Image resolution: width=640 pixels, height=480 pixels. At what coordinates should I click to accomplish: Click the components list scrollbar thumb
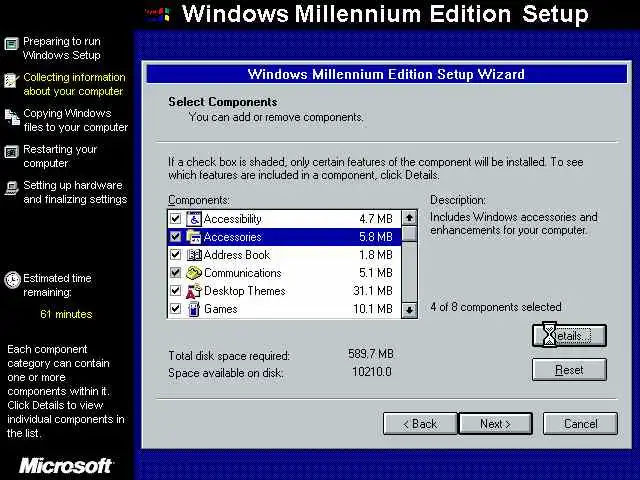click(409, 234)
